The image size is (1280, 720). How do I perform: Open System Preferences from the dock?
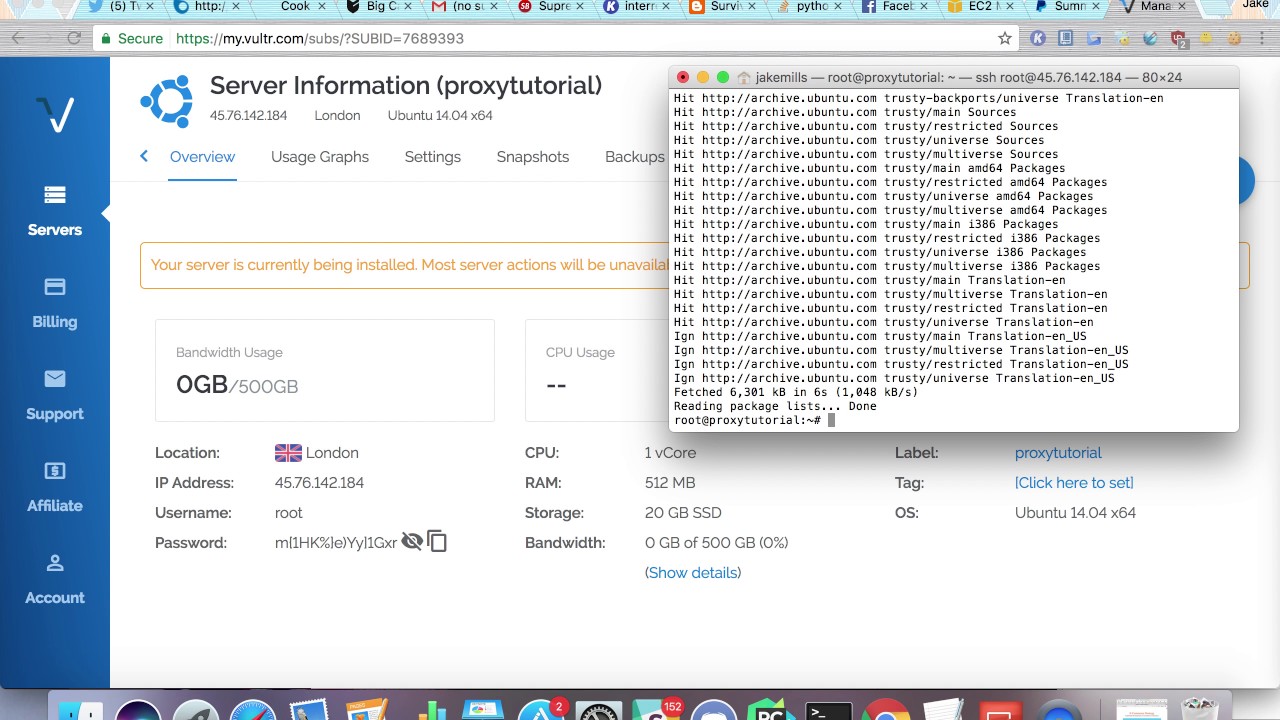click(x=599, y=708)
